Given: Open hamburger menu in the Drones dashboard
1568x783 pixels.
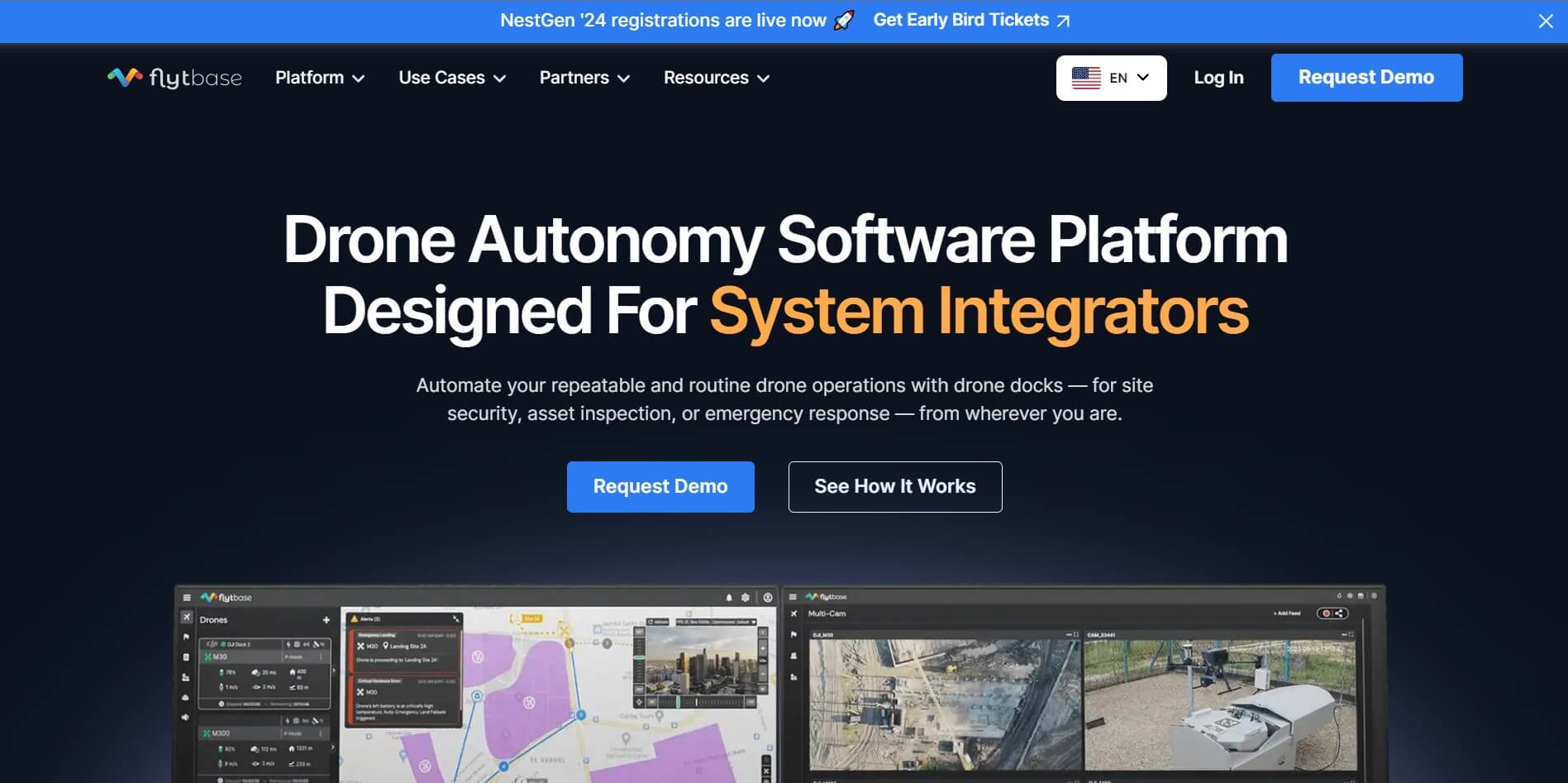Looking at the screenshot, I should (x=187, y=597).
